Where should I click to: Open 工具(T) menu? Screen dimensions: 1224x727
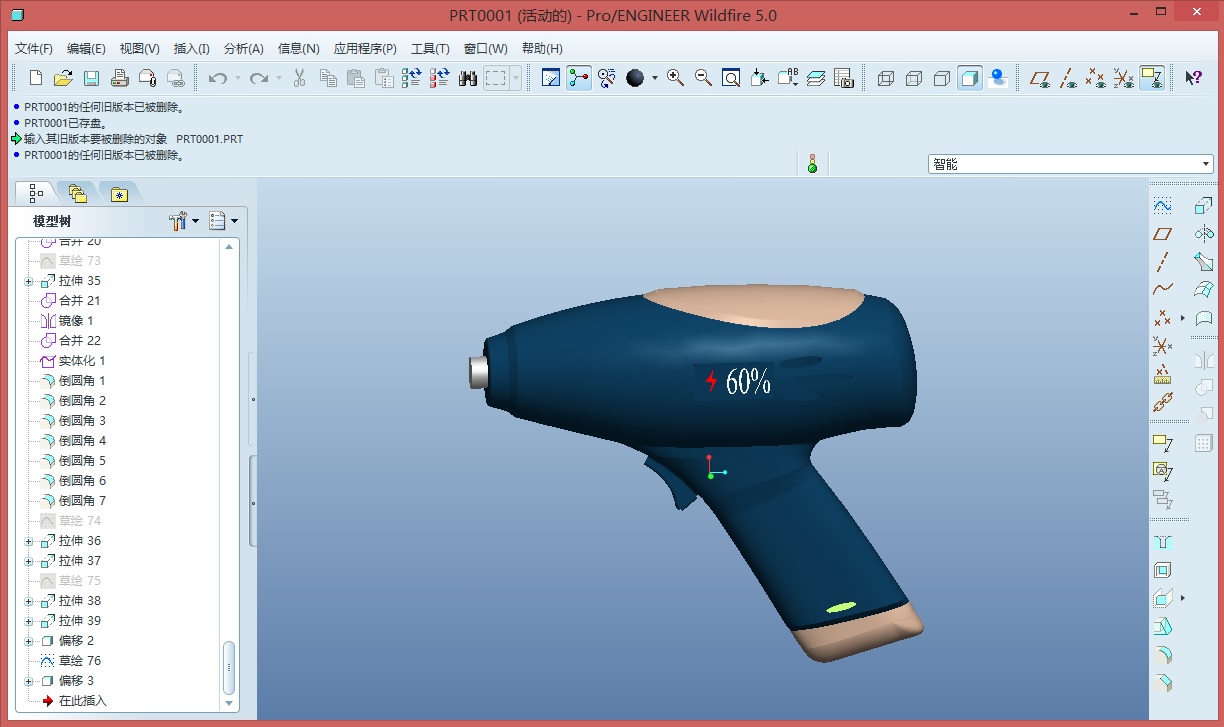coord(430,48)
